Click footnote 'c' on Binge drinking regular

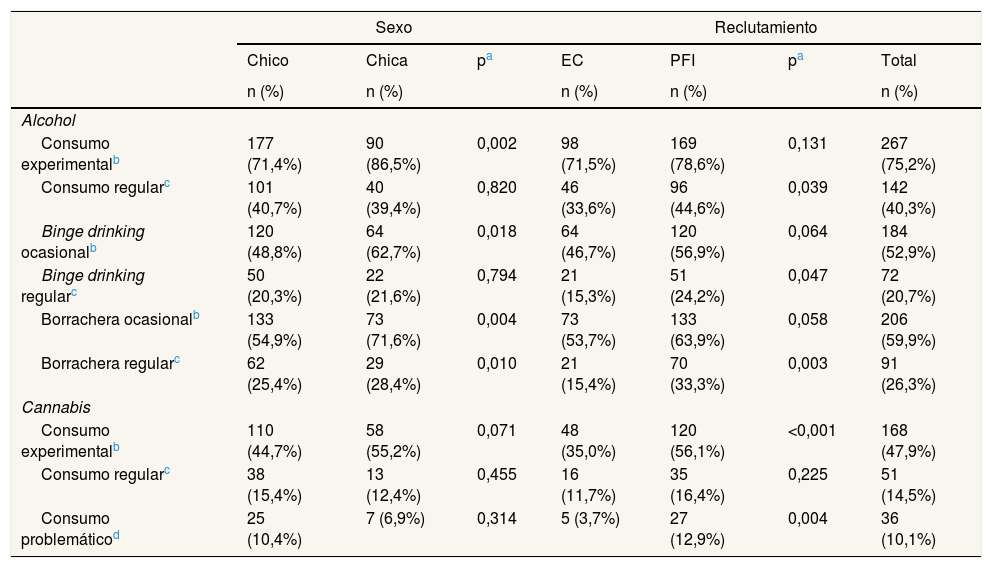point(73,294)
